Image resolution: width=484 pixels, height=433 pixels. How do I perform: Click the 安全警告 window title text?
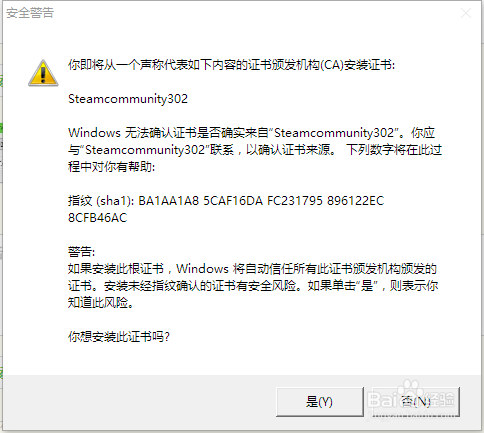pyautogui.click(x=30, y=13)
